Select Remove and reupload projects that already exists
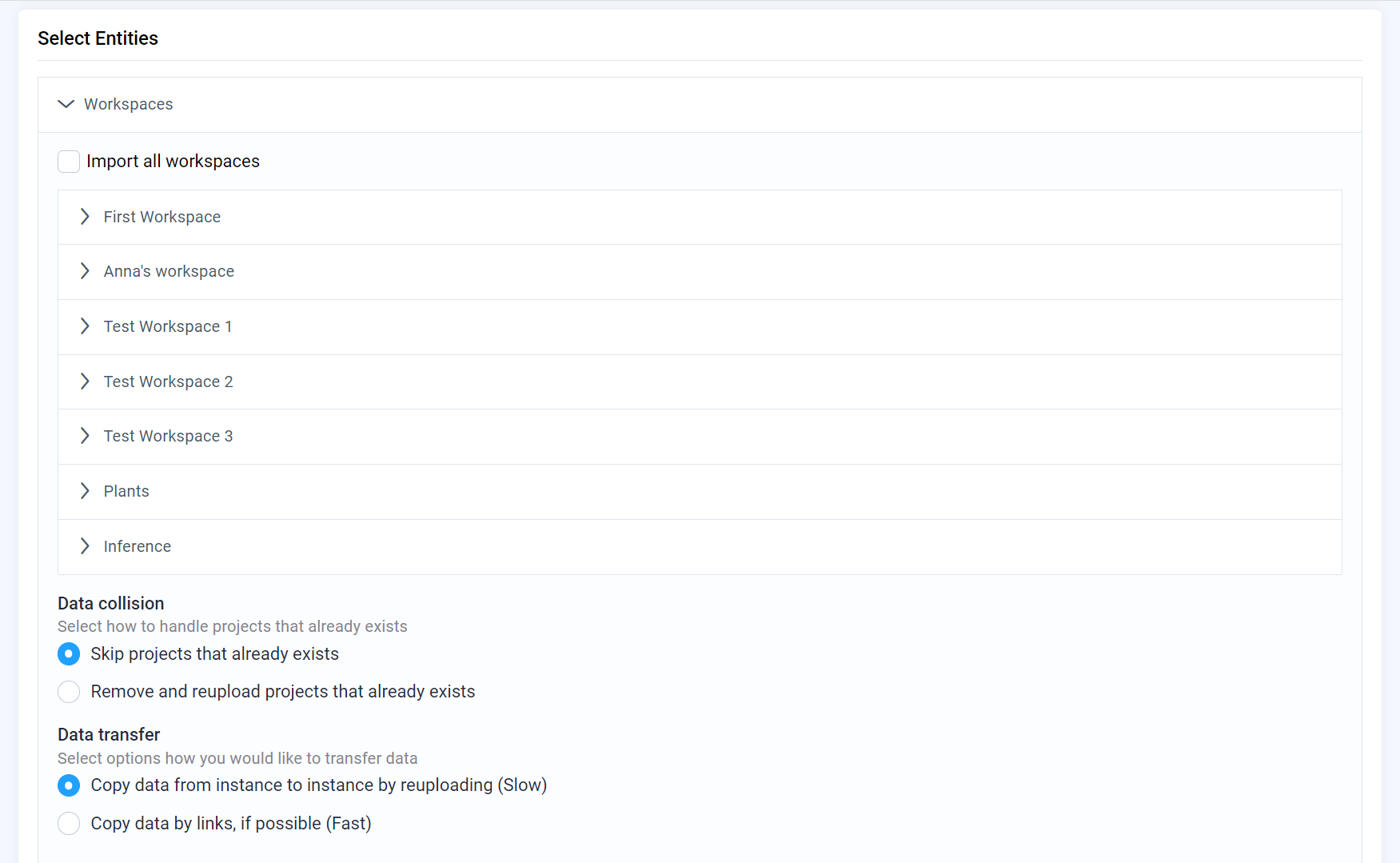 click(69, 692)
